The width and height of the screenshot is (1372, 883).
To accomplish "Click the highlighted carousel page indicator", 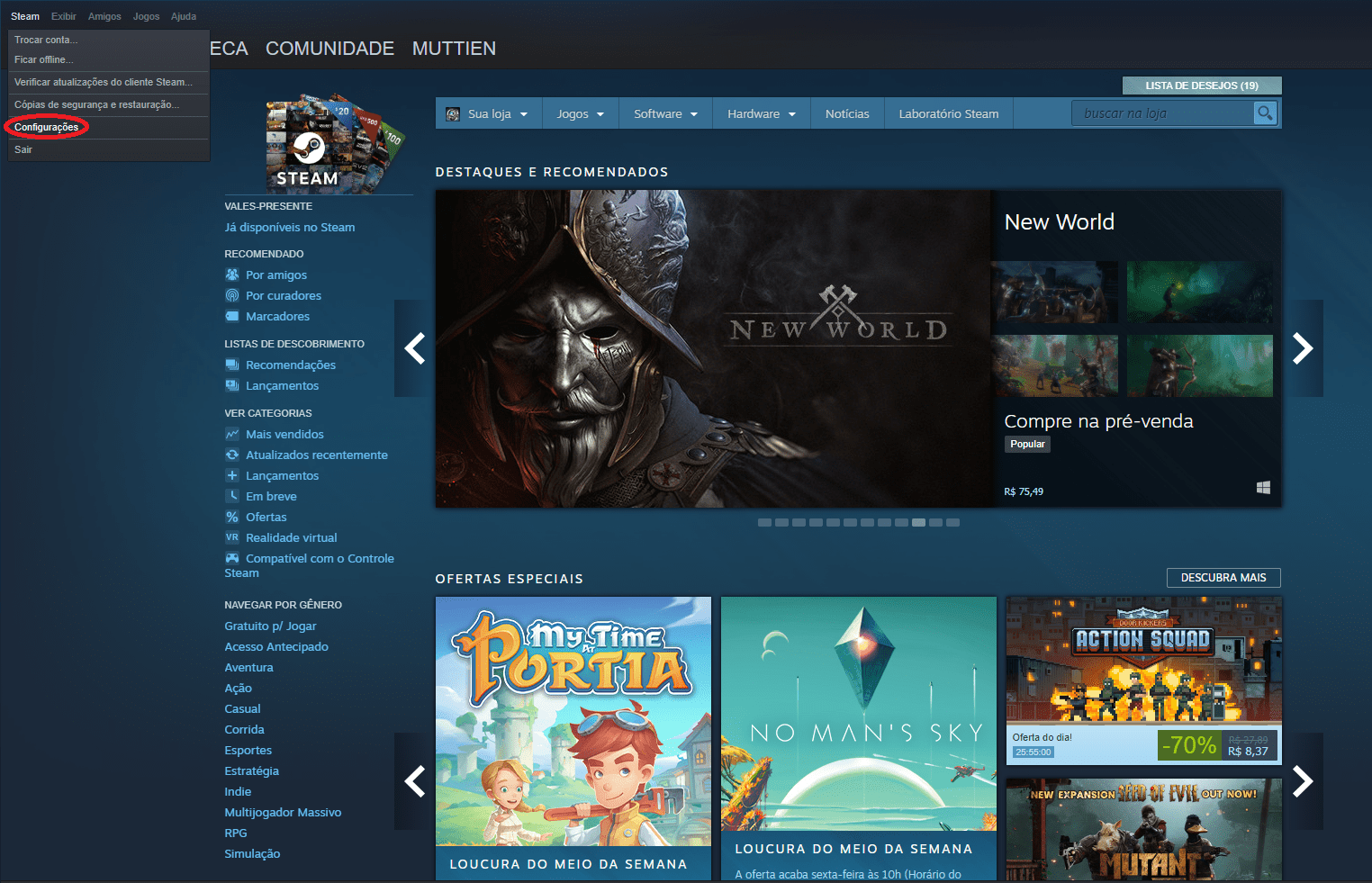I will (x=918, y=522).
